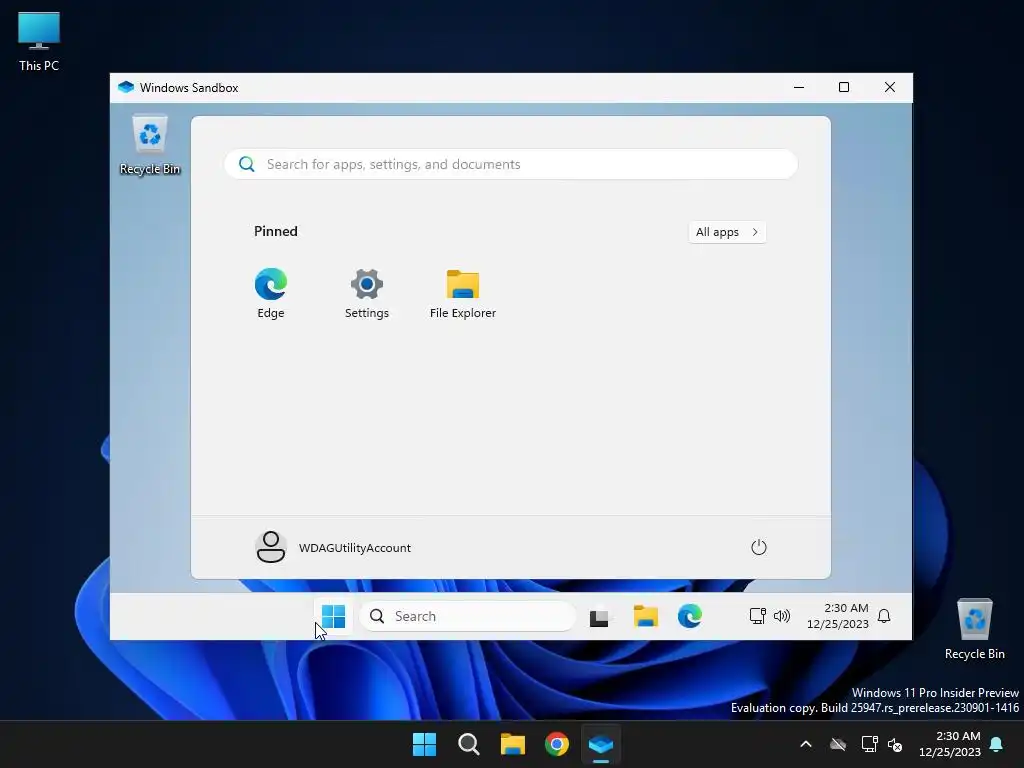Open notifications bell in the Sandbox taskbar
Image resolution: width=1024 pixels, height=768 pixels.
884,616
